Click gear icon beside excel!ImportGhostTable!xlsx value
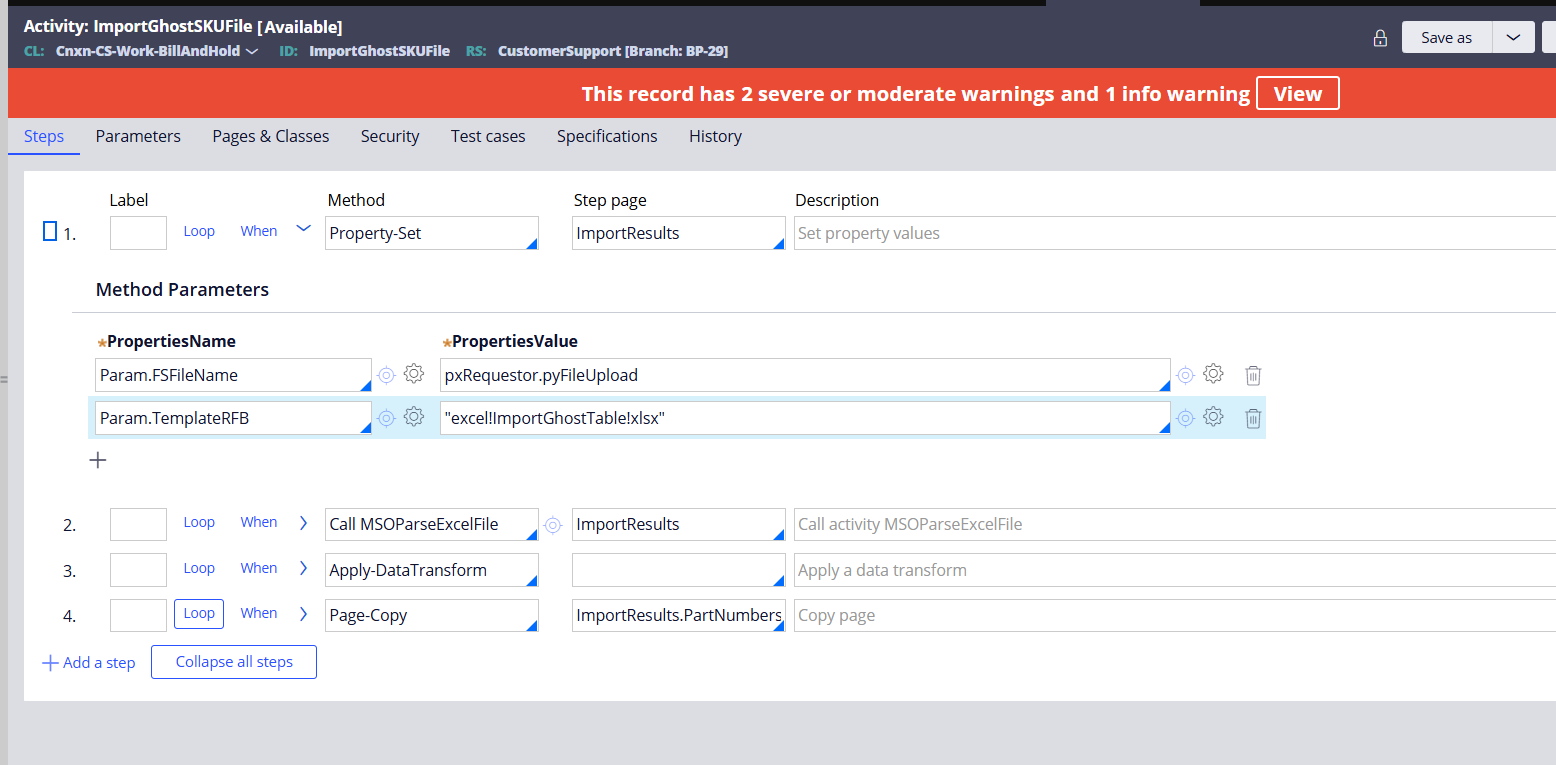The image size is (1556, 765). pos(1213,417)
